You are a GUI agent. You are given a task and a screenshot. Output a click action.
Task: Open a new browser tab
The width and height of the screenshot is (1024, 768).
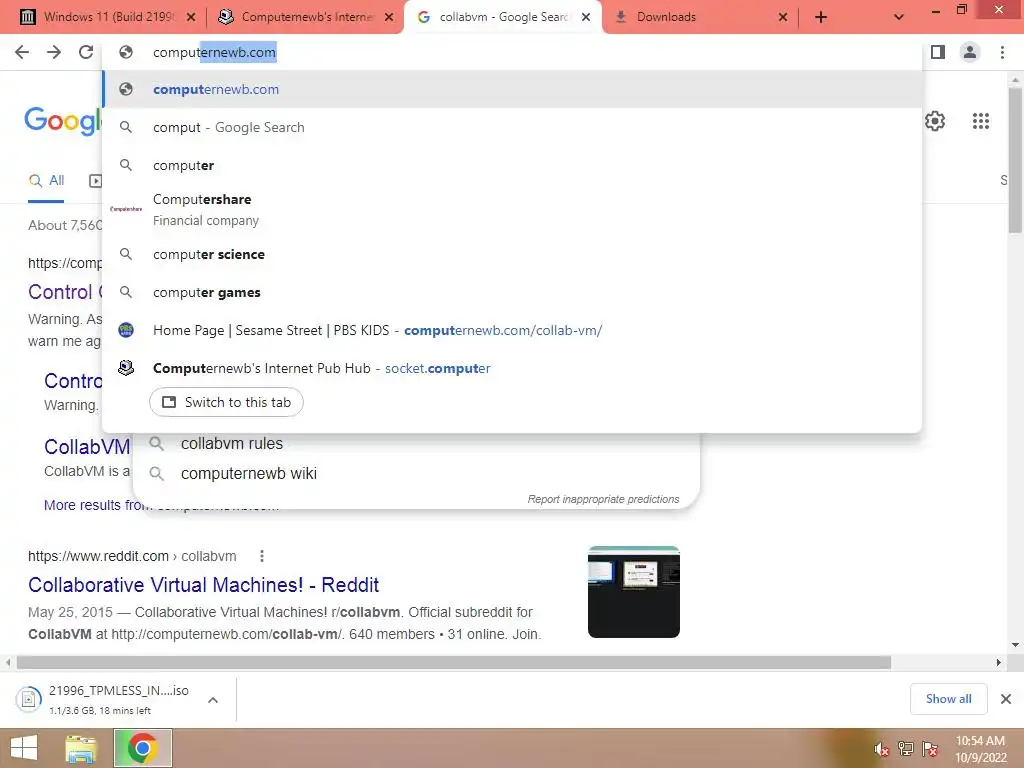pyautogui.click(x=821, y=18)
